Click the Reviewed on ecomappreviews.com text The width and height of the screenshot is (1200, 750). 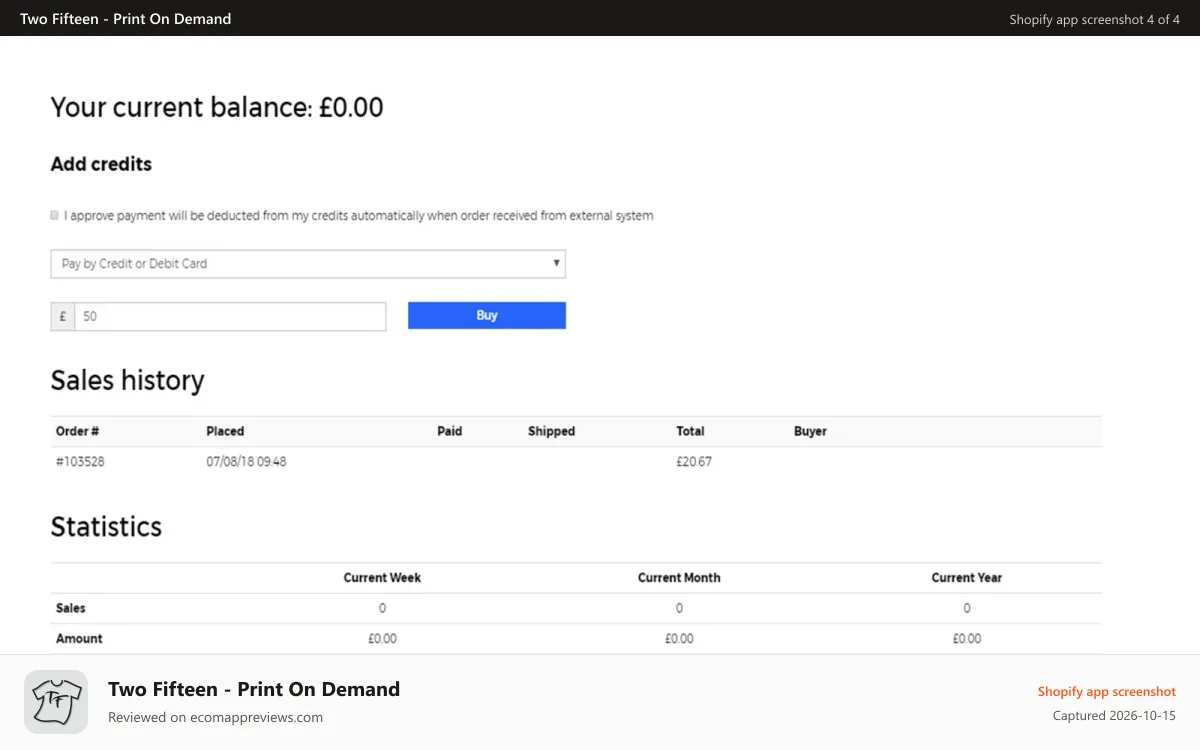click(215, 717)
